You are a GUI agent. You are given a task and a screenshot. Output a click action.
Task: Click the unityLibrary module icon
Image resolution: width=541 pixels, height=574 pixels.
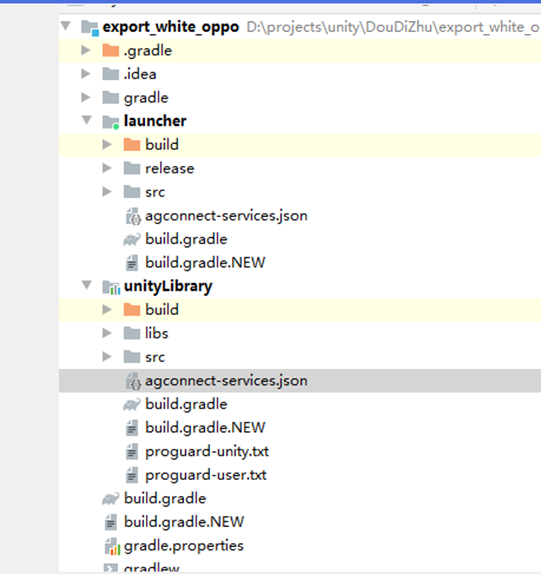point(111,287)
